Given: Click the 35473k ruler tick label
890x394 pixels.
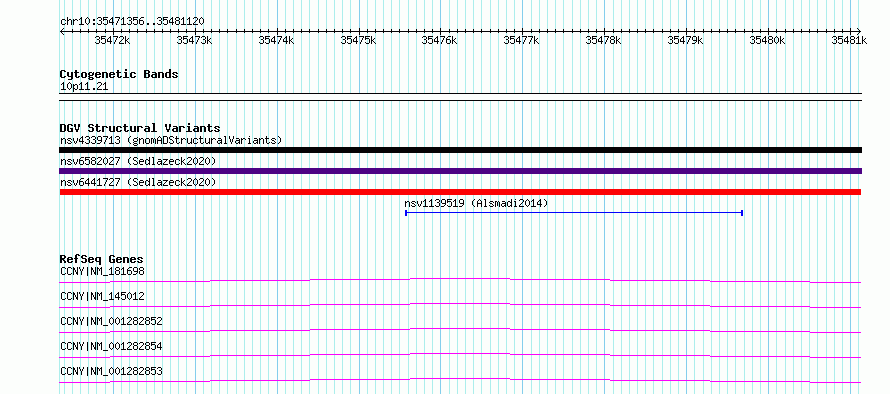Looking at the screenshot, I should [195, 40].
